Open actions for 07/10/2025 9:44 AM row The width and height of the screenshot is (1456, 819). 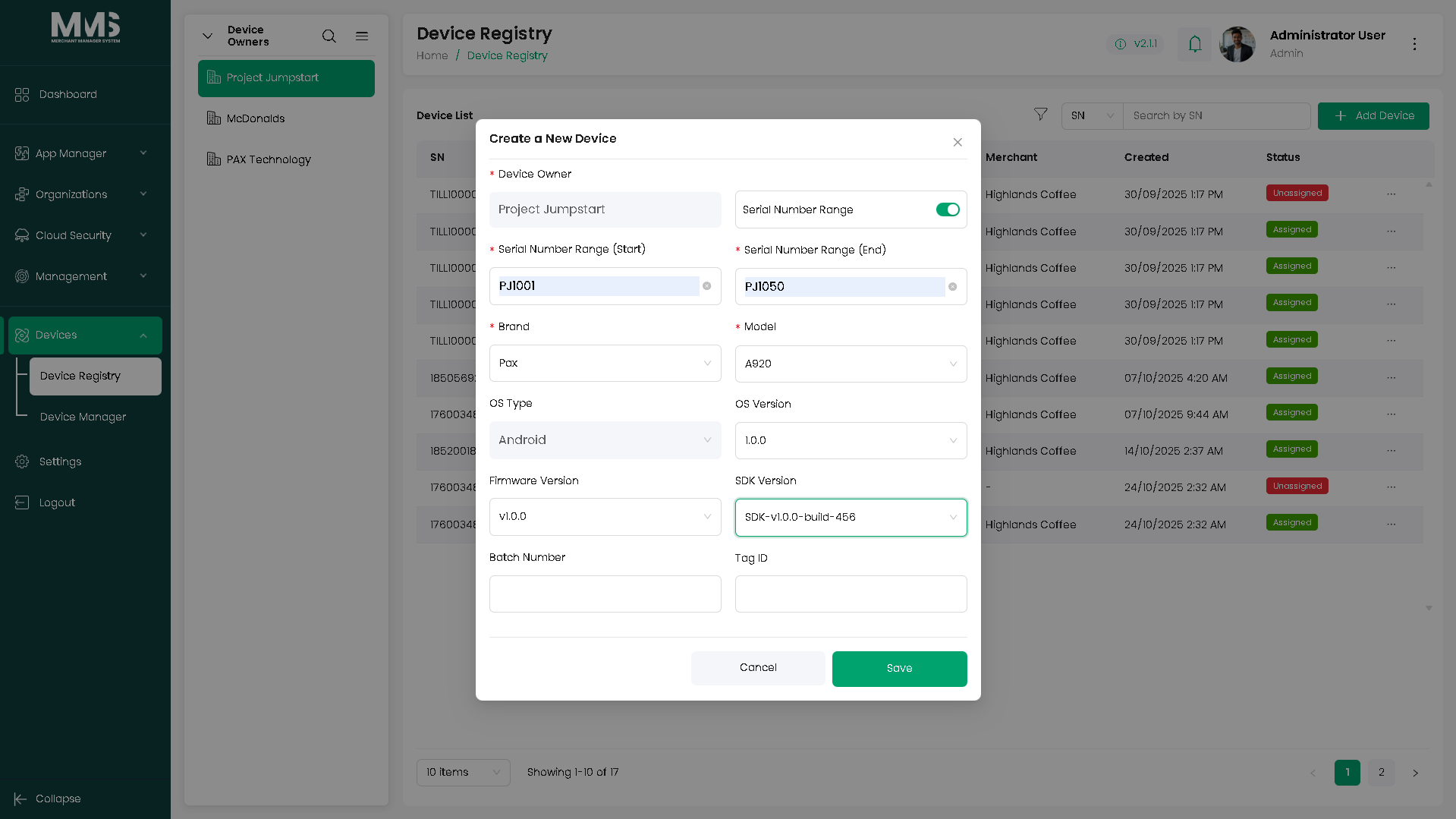1391,414
